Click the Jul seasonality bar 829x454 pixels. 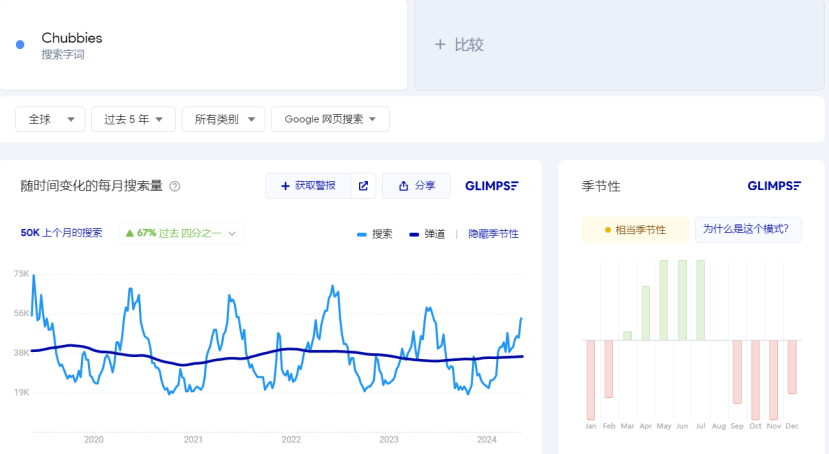pos(701,300)
